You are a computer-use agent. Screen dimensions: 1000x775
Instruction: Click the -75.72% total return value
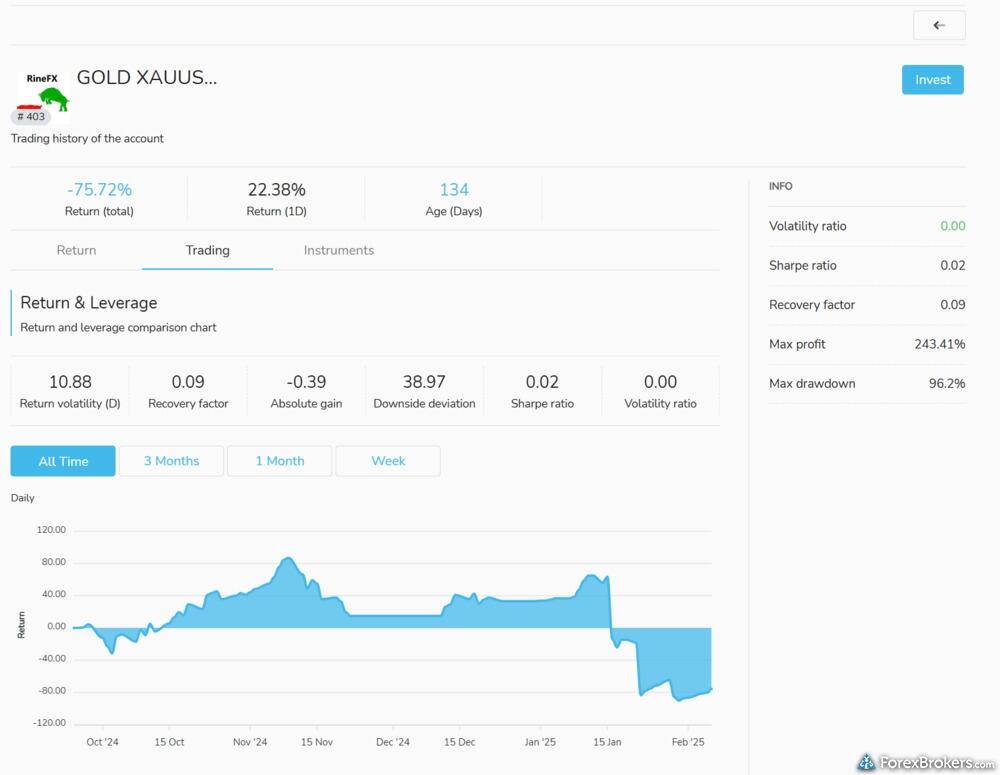pos(99,190)
